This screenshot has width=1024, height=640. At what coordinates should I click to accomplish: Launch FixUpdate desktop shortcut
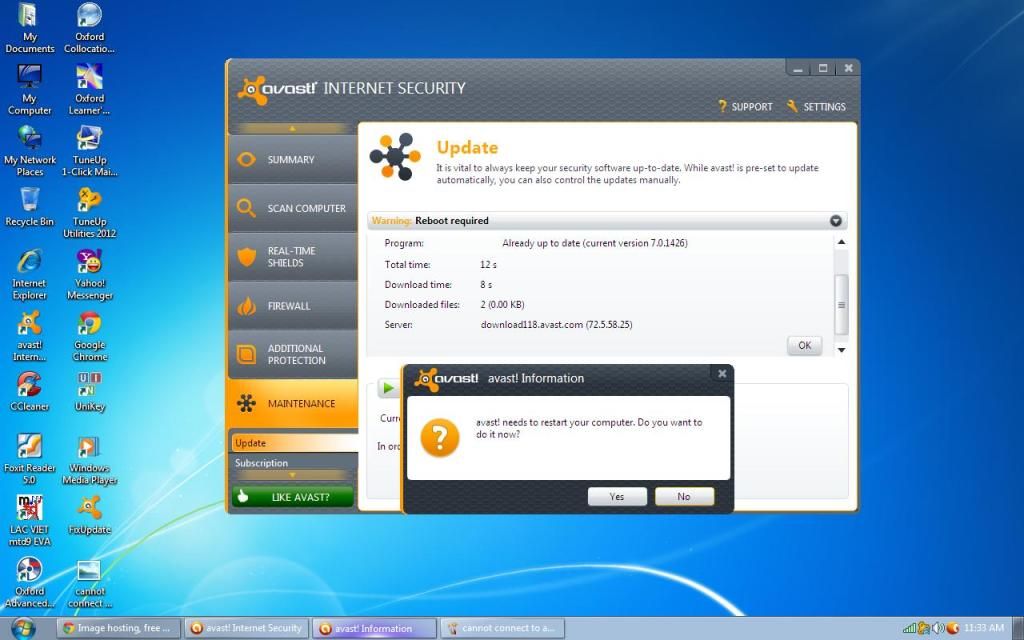(89, 515)
